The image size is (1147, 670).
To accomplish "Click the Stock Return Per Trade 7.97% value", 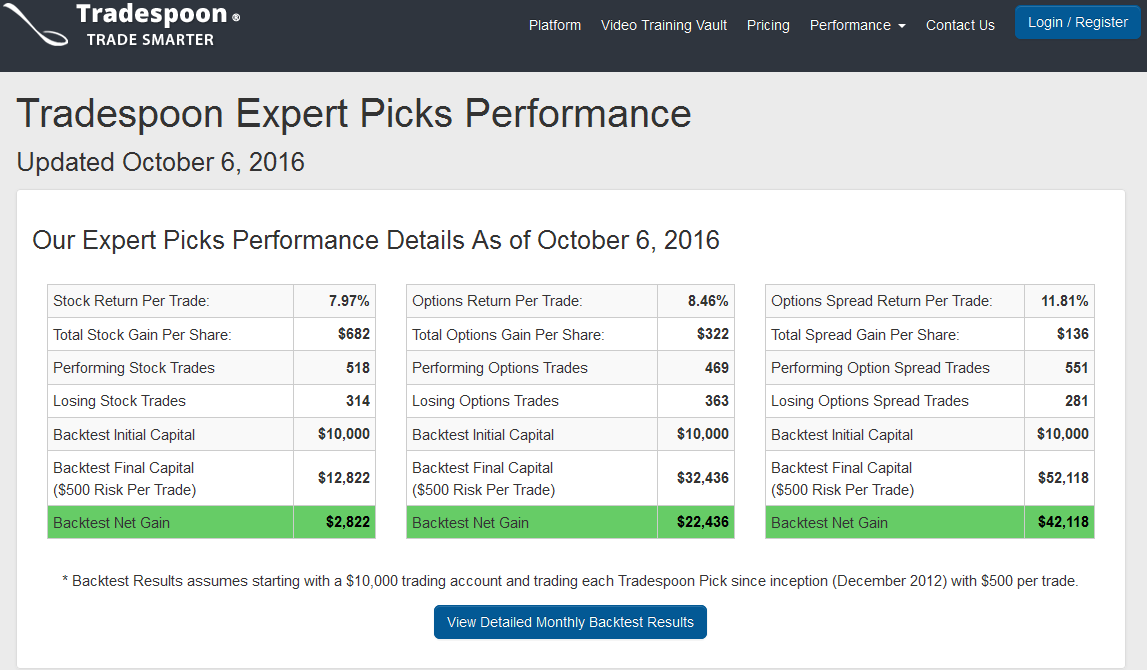I will coord(349,301).
